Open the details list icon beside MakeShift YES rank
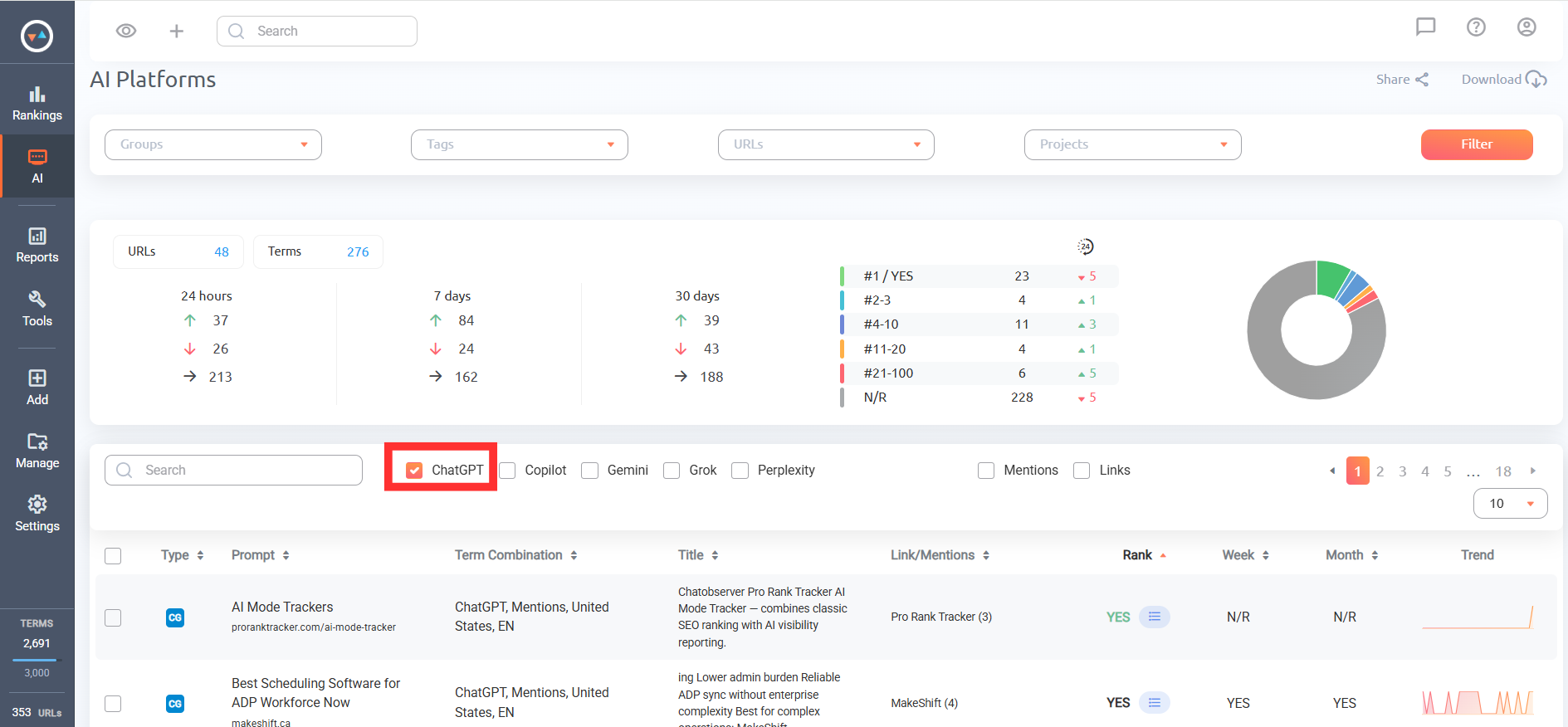Screen dimensions: 1568x727 (x=1155, y=703)
